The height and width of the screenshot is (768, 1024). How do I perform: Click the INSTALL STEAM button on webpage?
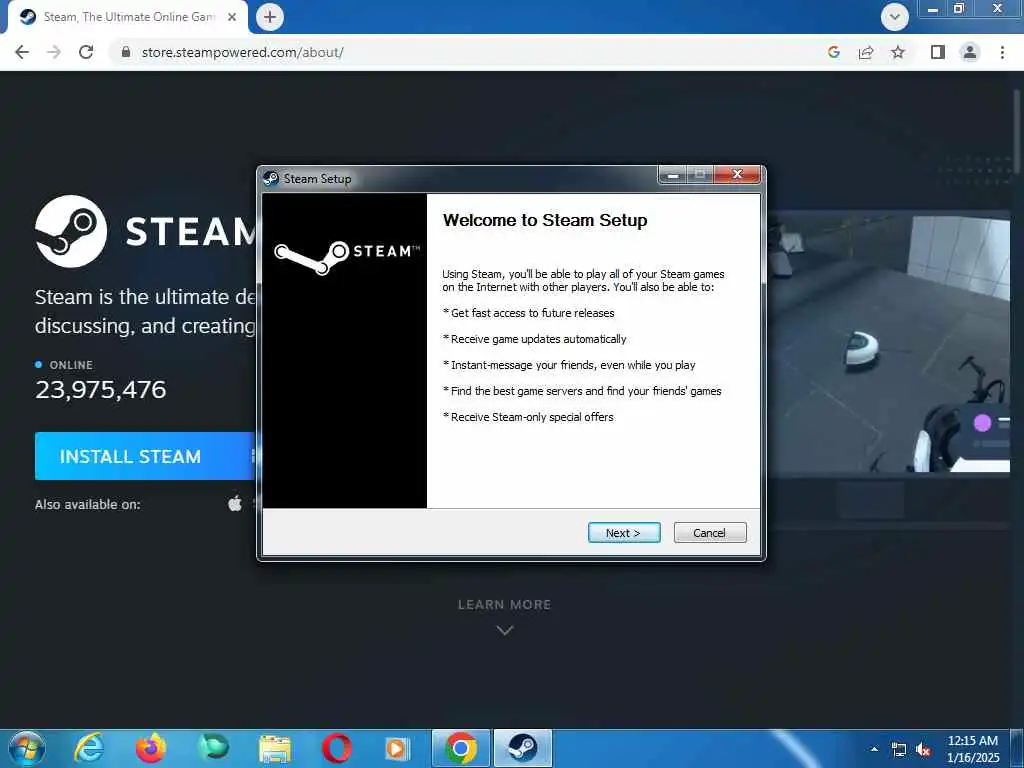pos(145,456)
